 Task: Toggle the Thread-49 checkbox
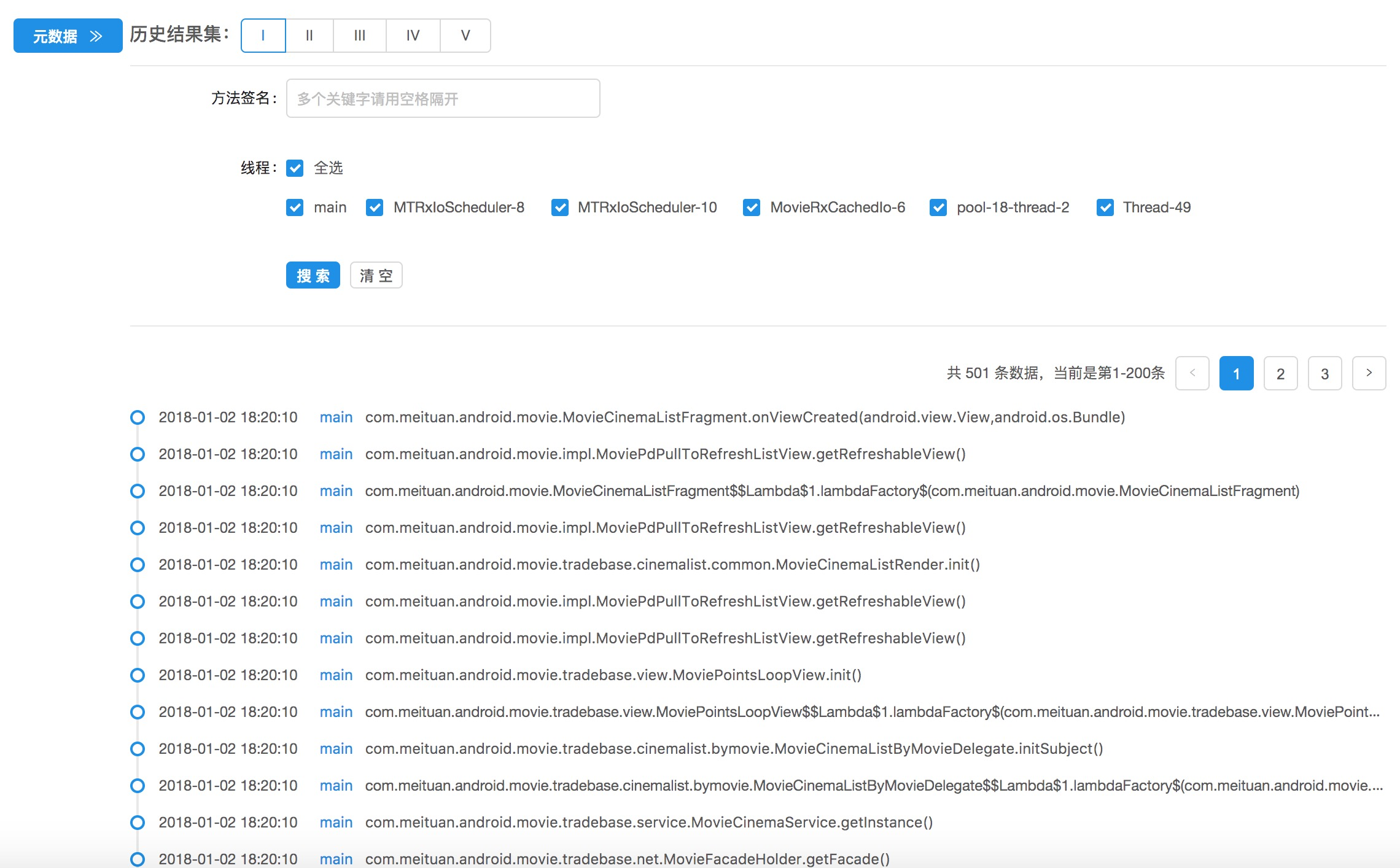[x=1105, y=207]
